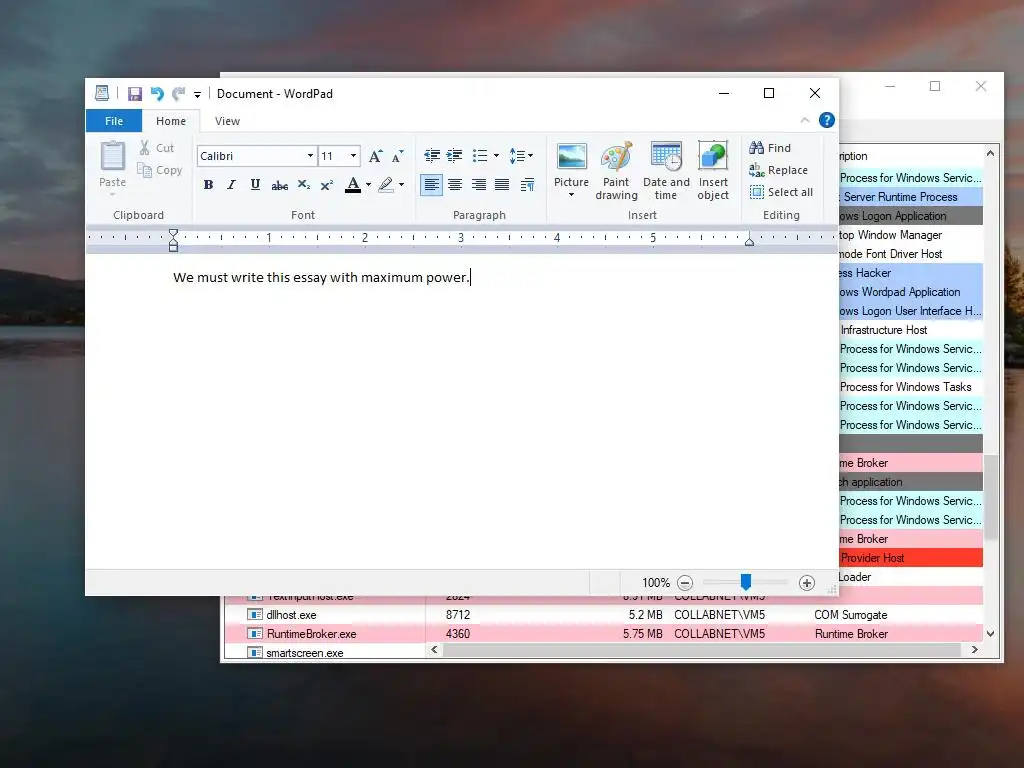Expand the Picture dropdown arrow

point(571,195)
